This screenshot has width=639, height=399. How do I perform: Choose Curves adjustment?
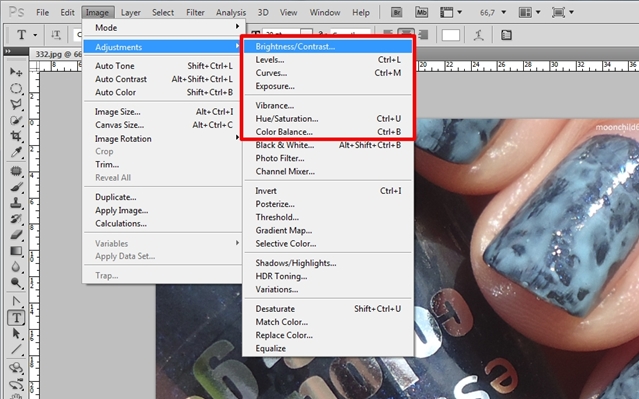pyautogui.click(x=328, y=73)
